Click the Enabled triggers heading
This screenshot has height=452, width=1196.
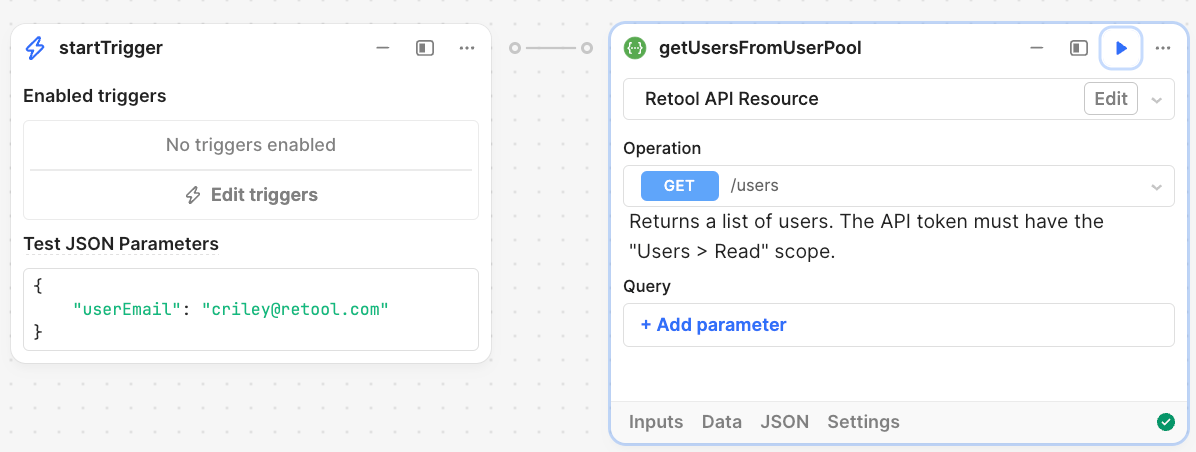point(95,96)
